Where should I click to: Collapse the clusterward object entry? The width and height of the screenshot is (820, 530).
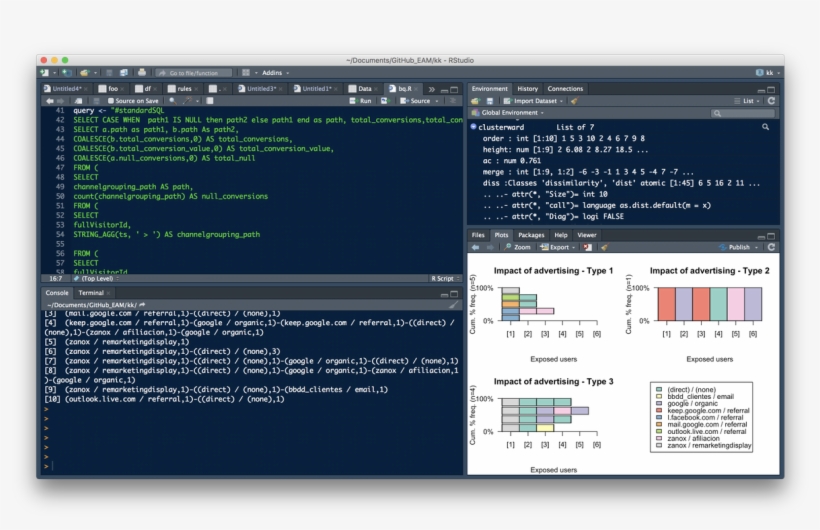coord(473,127)
